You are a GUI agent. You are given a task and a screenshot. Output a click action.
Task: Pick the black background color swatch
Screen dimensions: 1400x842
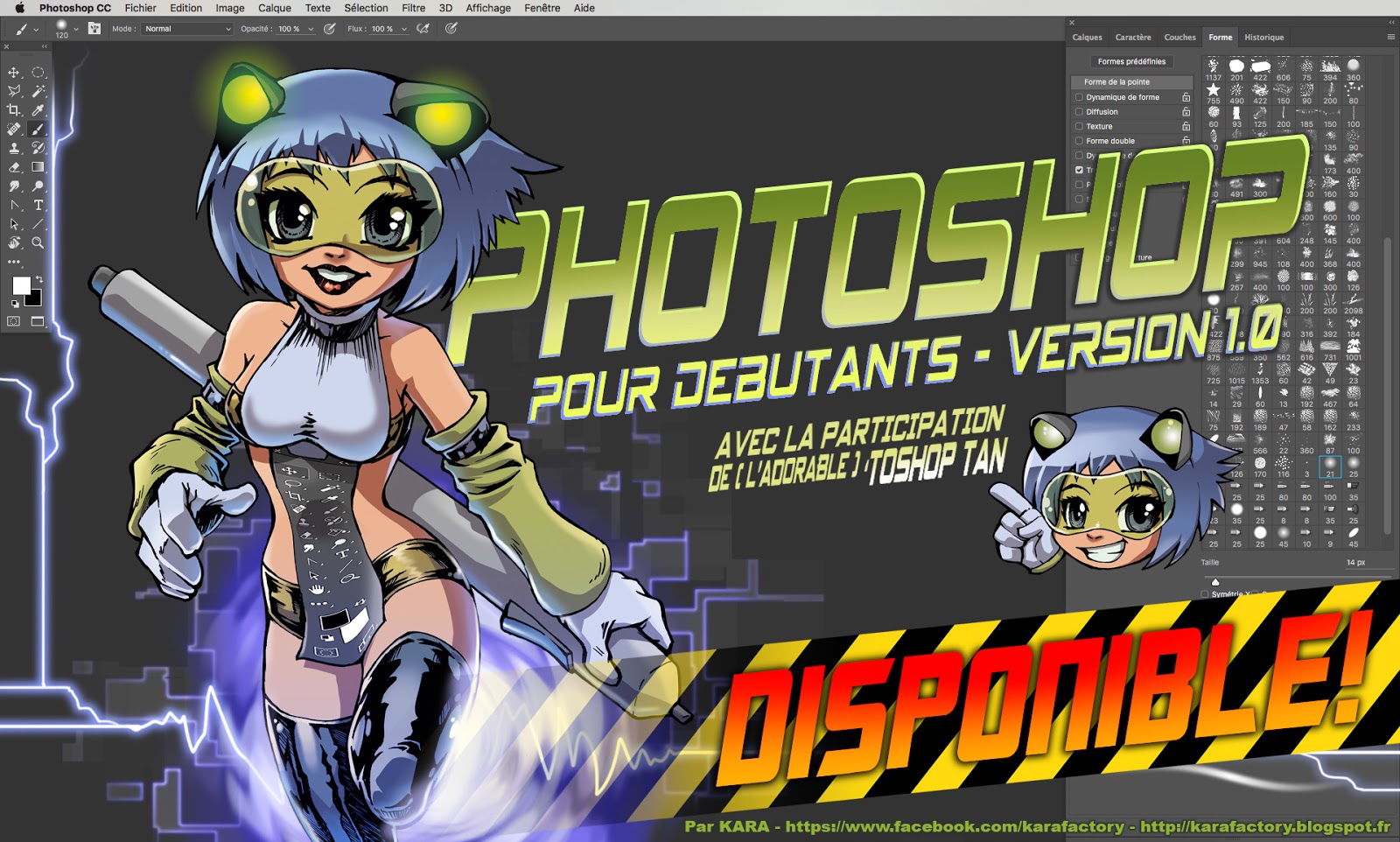point(33,298)
